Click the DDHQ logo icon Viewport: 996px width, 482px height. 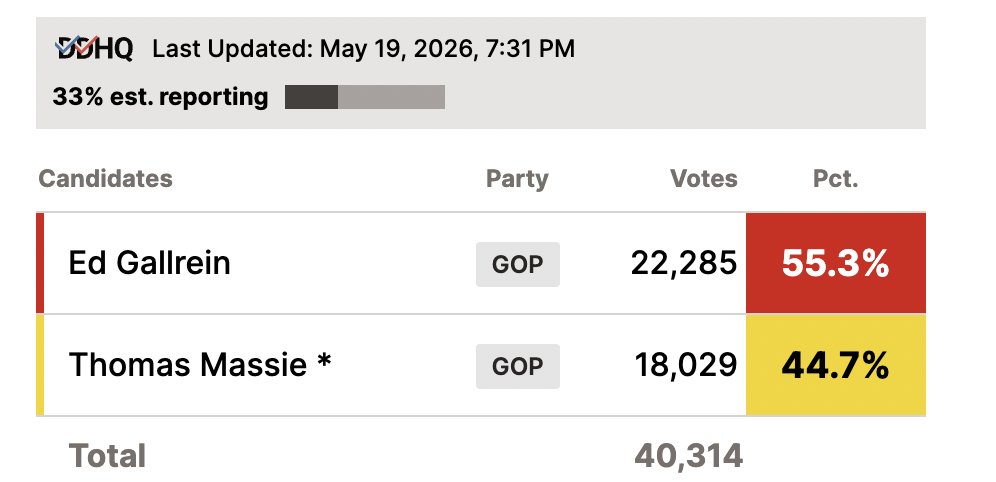point(95,48)
